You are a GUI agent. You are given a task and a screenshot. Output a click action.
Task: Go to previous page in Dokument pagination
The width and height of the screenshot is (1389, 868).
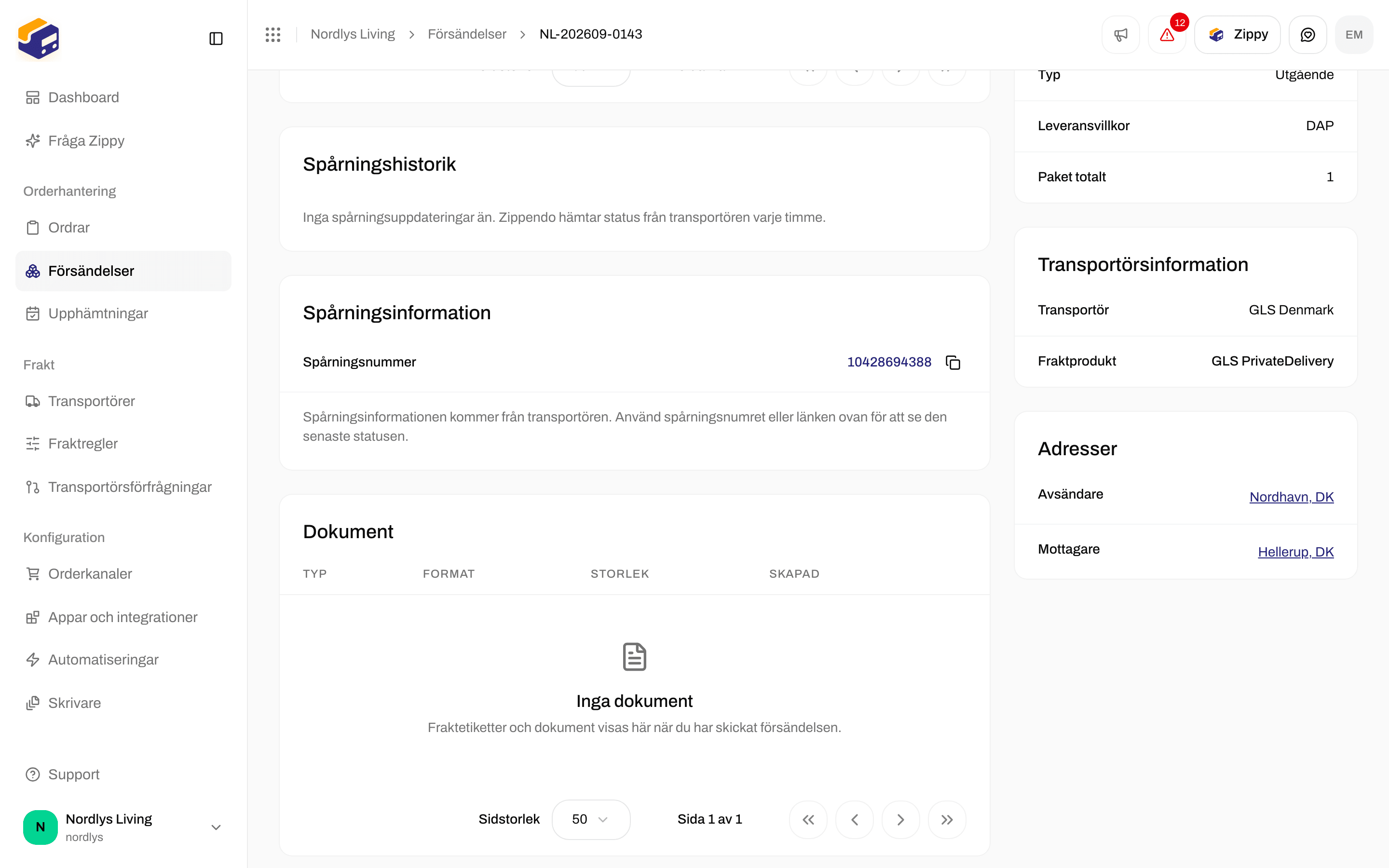[854, 820]
